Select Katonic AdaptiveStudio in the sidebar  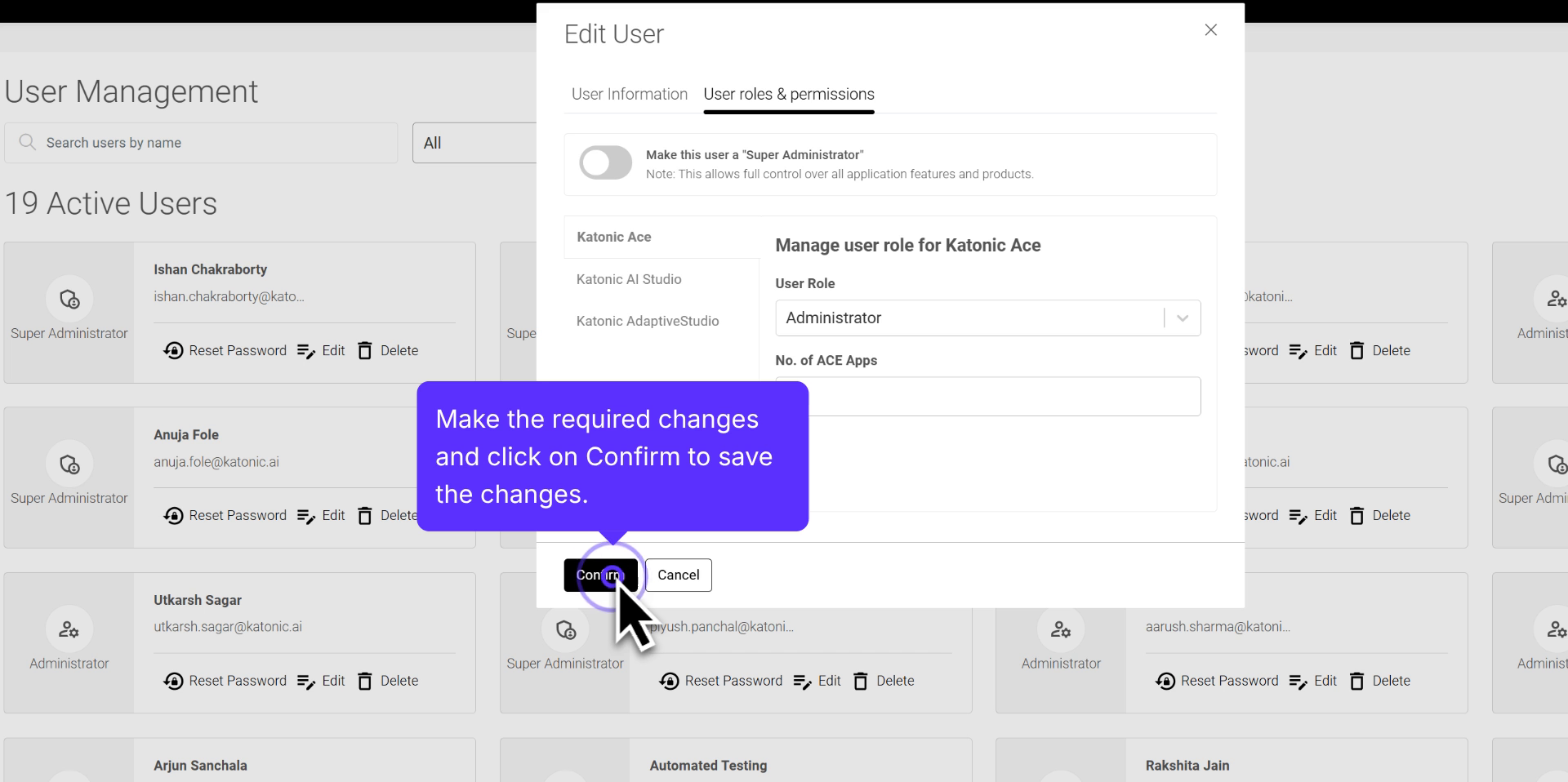pyautogui.click(x=648, y=321)
